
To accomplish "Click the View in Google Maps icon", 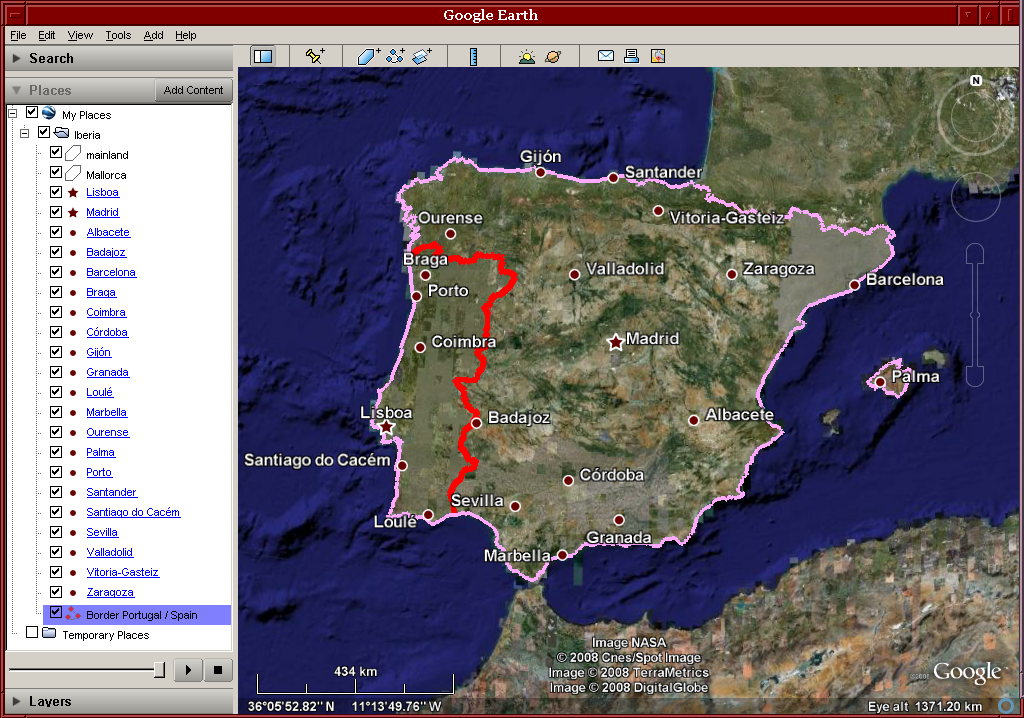I will point(658,56).
